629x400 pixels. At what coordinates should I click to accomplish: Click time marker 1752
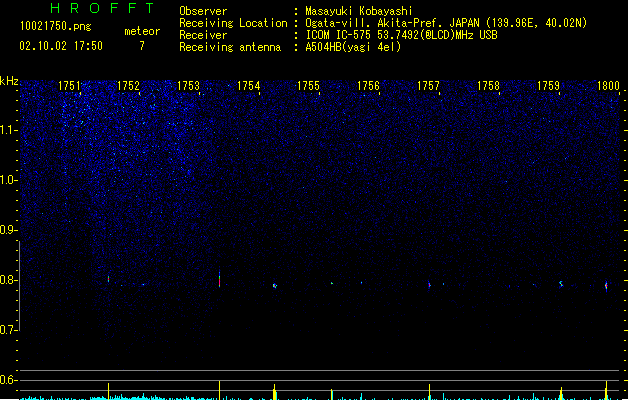[128, 86]
